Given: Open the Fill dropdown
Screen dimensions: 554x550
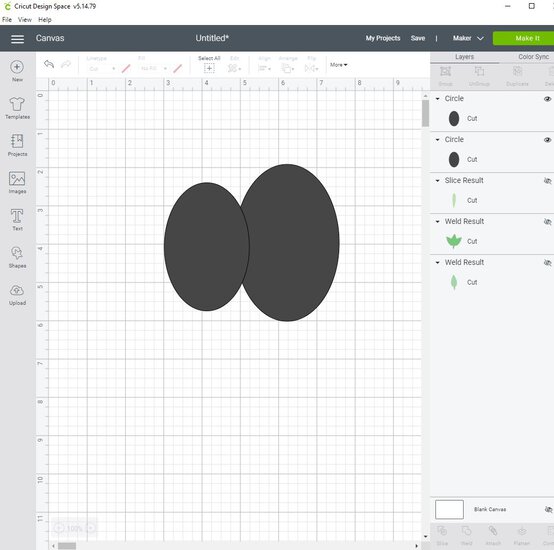Looking at the screenshot, I should 154,69.
